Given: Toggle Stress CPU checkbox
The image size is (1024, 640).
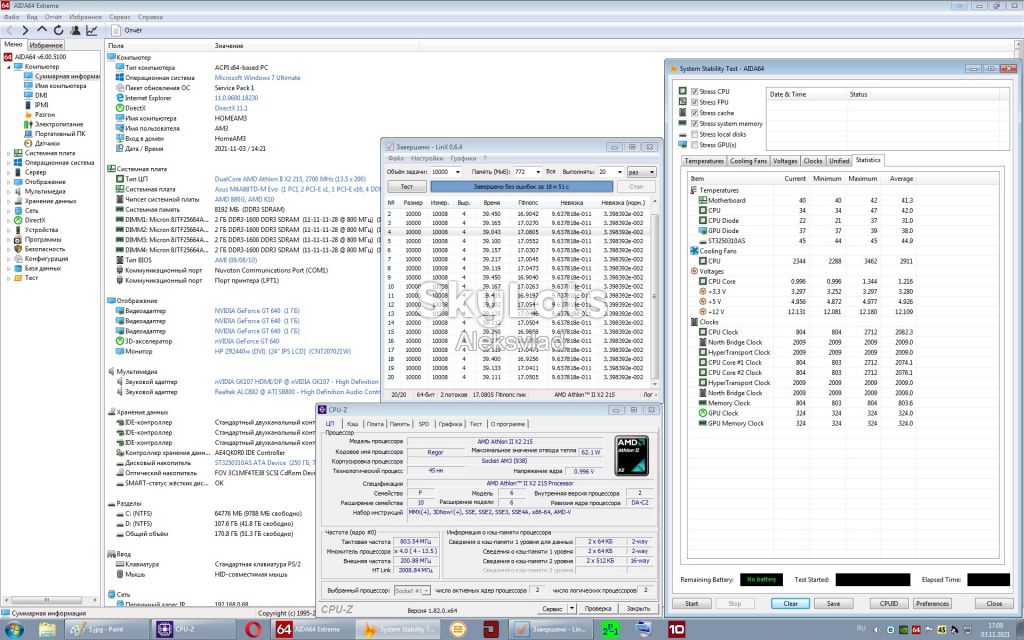Looking at the screenshot, I should [694, 91].
